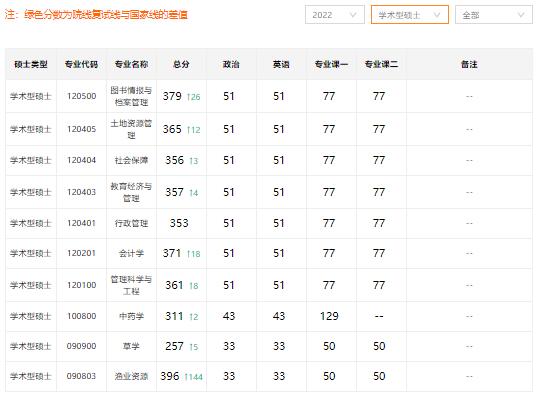Click major name 土地资源管理
Viewport: 539px width, 399px height.
pyautogui.click(x=131, y=129)
